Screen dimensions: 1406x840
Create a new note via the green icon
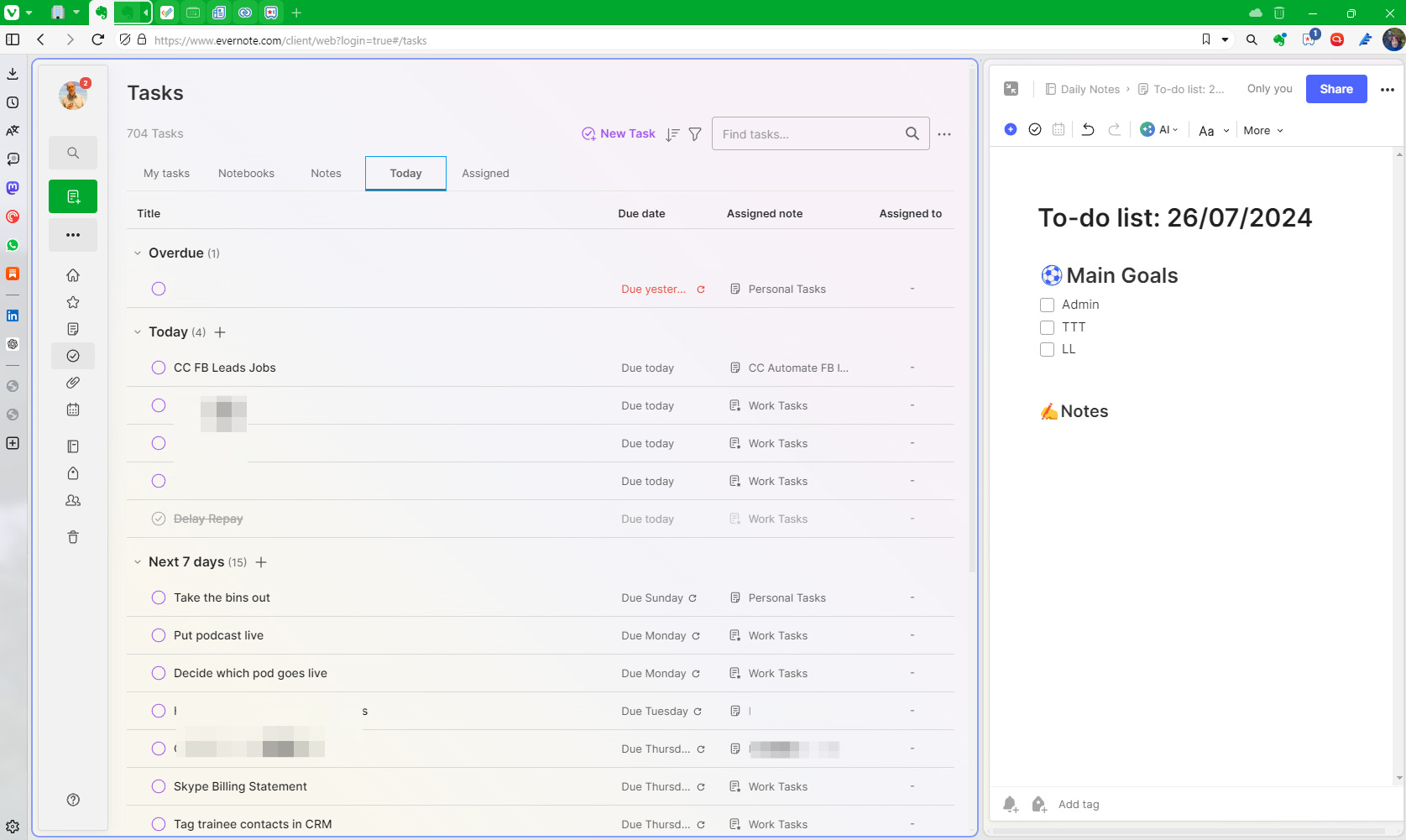pyautogui.click(x=73, y=196)
